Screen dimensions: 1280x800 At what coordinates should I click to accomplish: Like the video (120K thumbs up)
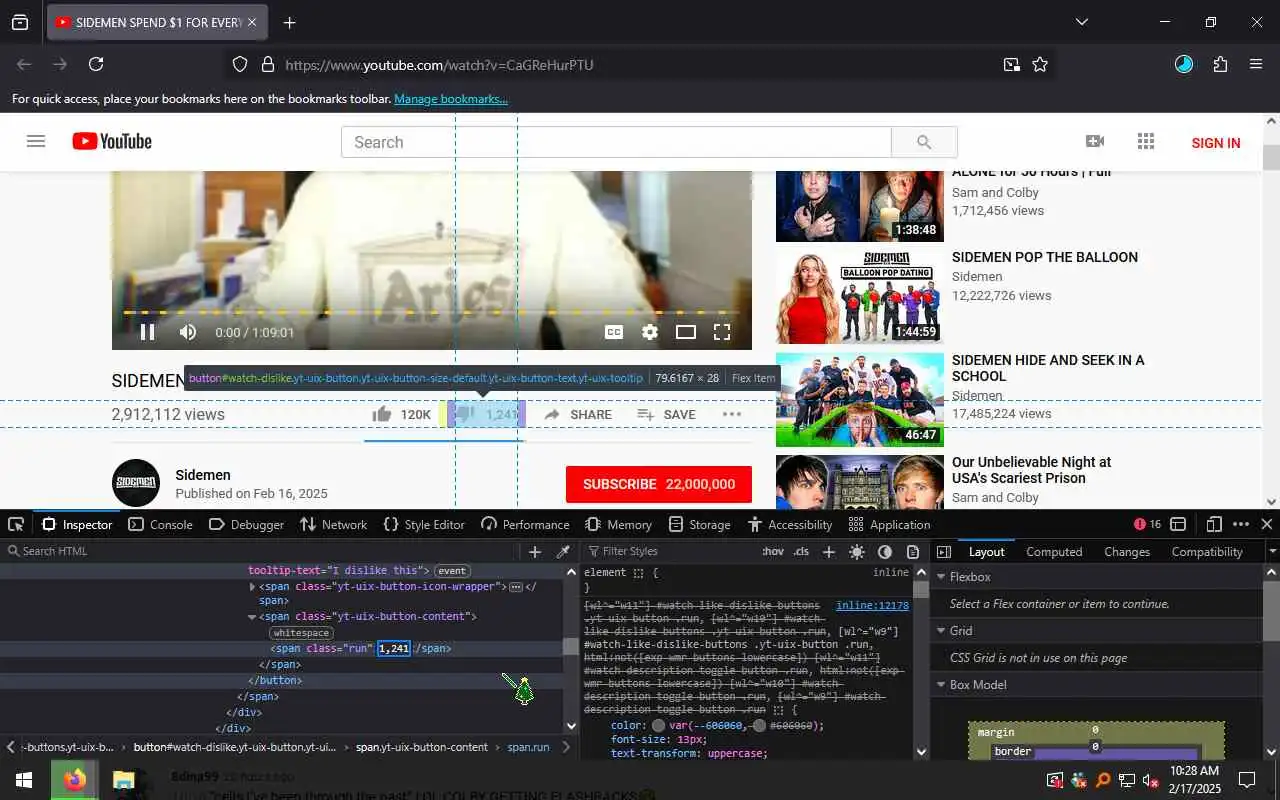[x=401, y=414]
